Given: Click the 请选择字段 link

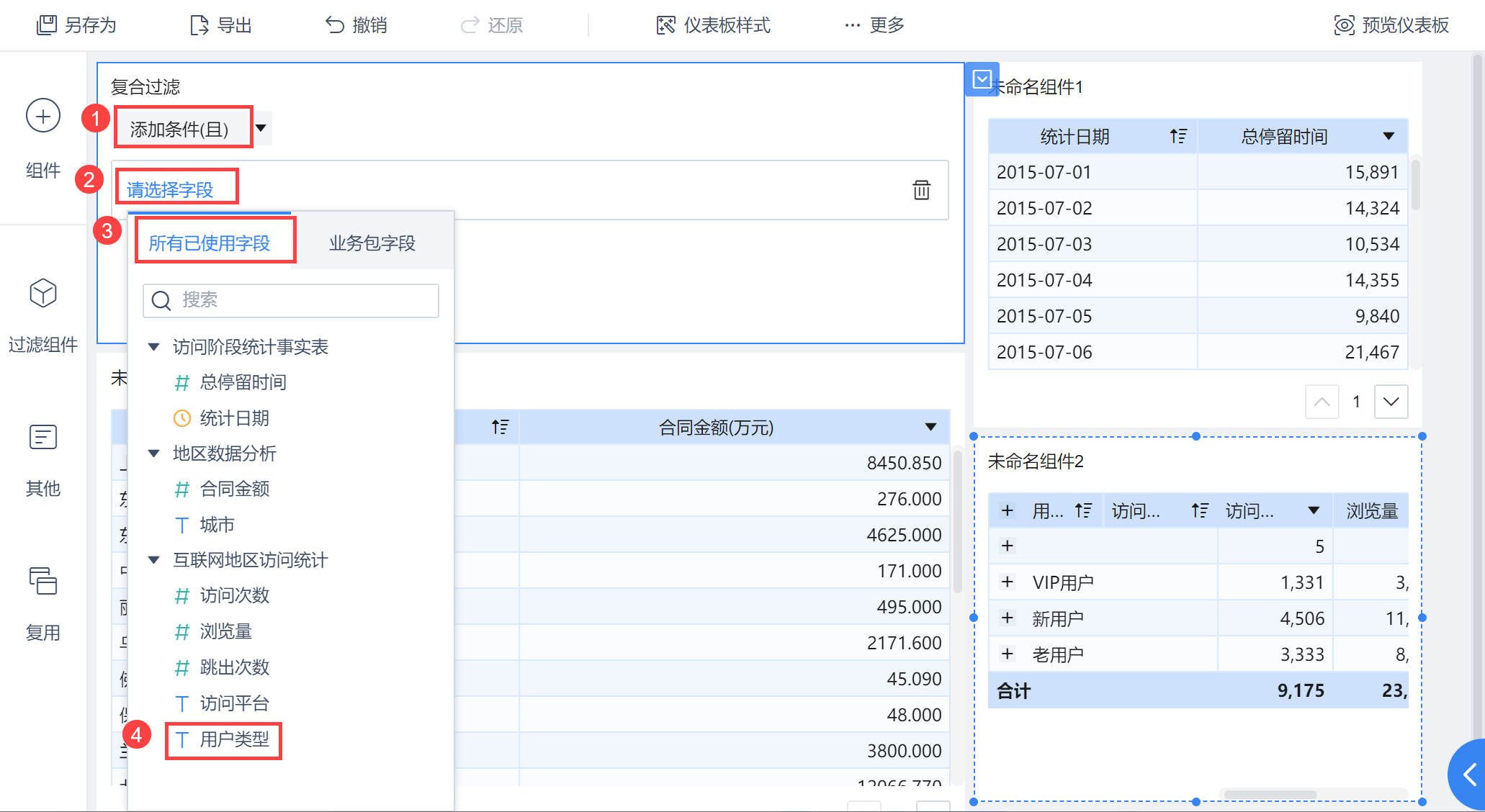Looking at the screenshot, I should 170,190.
